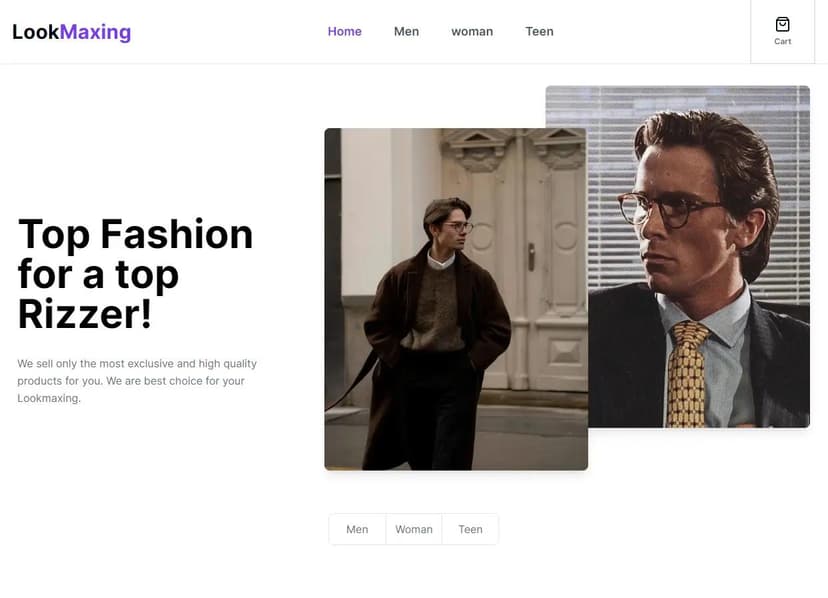This screenshot has height=598, width=828.
Task: Click the 'We sell only the most exclusive' paragraph
Action: [137, 381]
